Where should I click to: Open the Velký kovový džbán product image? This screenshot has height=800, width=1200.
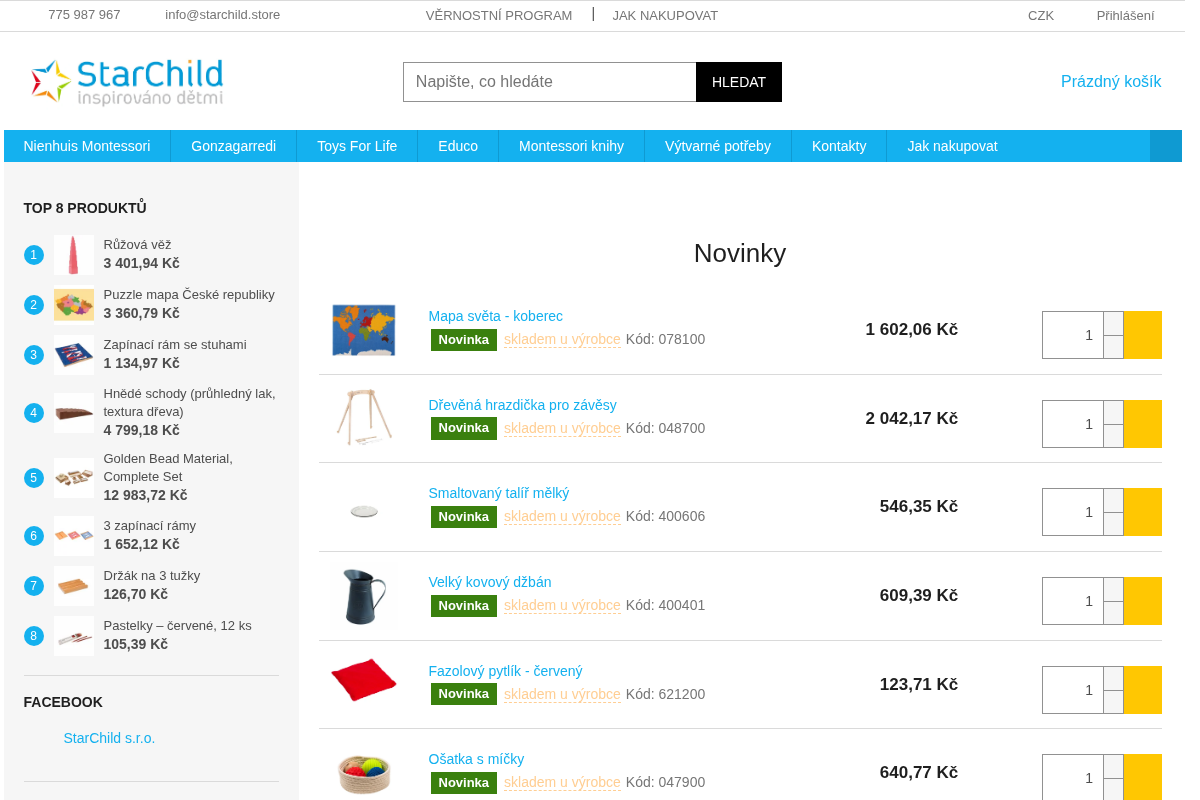tap(364, 596)
